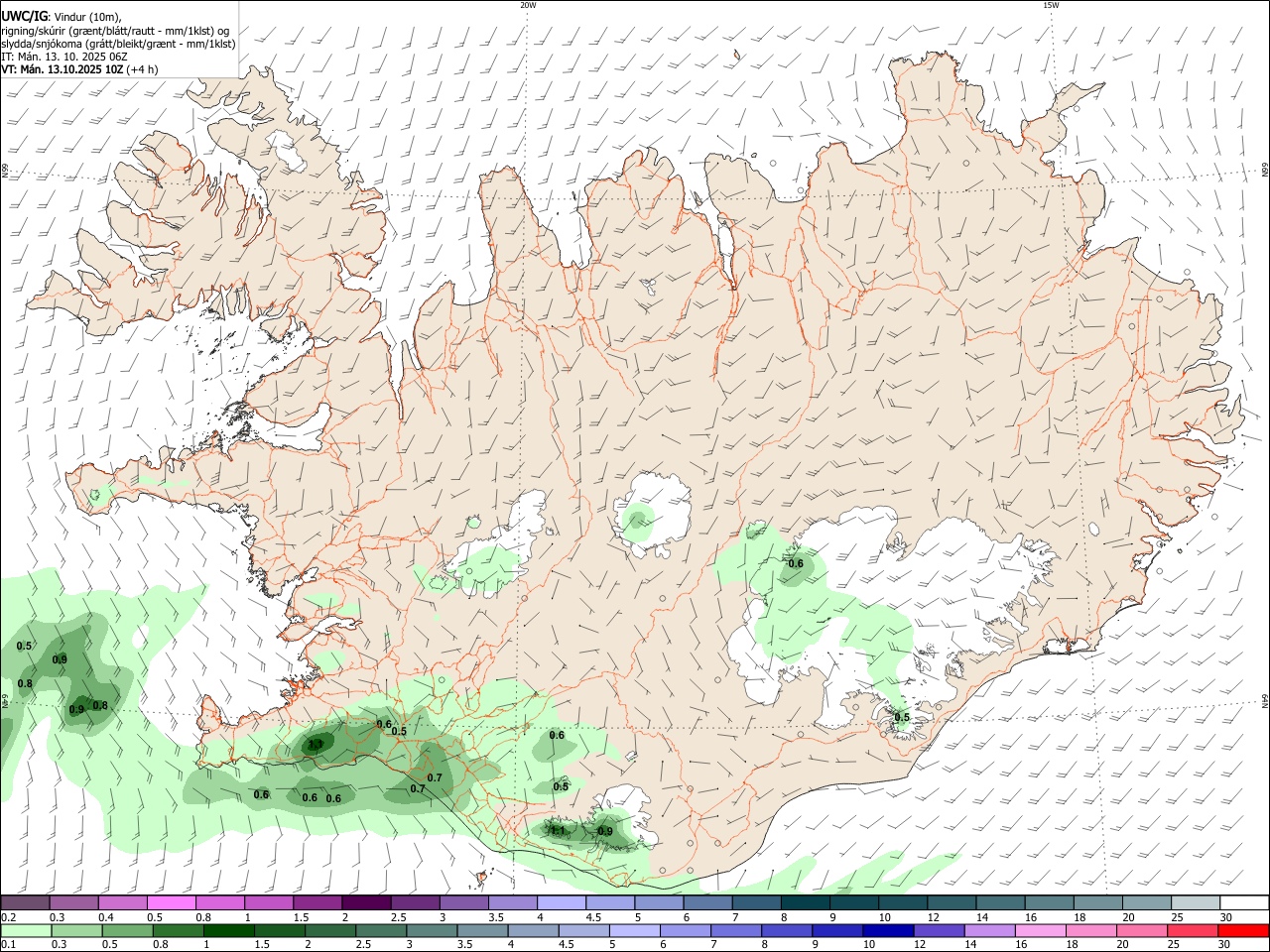Click the grey-purple swatch labeled 0.2 in upper legend
1270x952 pixels.
25,903
